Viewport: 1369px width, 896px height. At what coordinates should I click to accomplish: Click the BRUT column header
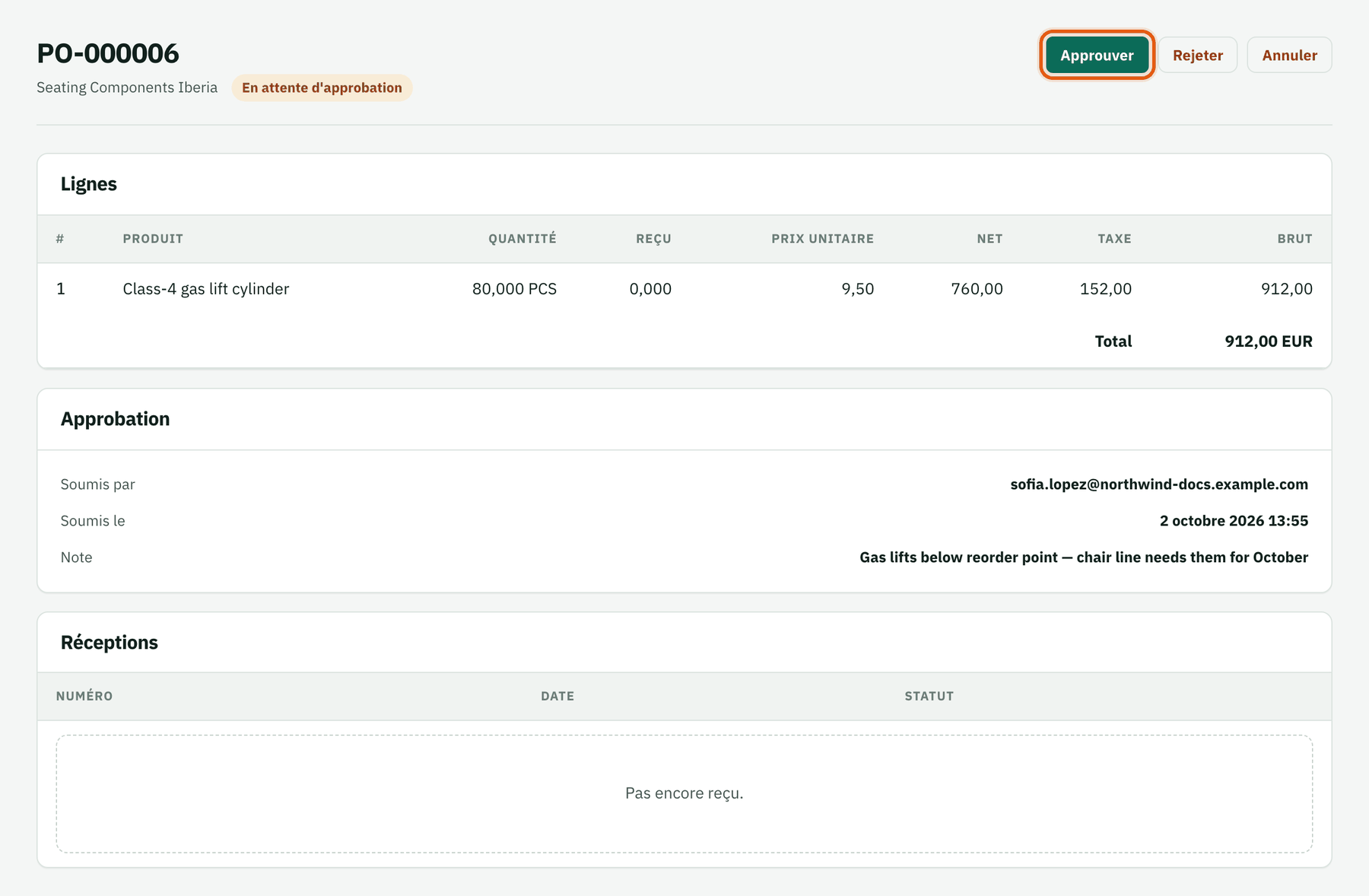[x=1294, y=239]
